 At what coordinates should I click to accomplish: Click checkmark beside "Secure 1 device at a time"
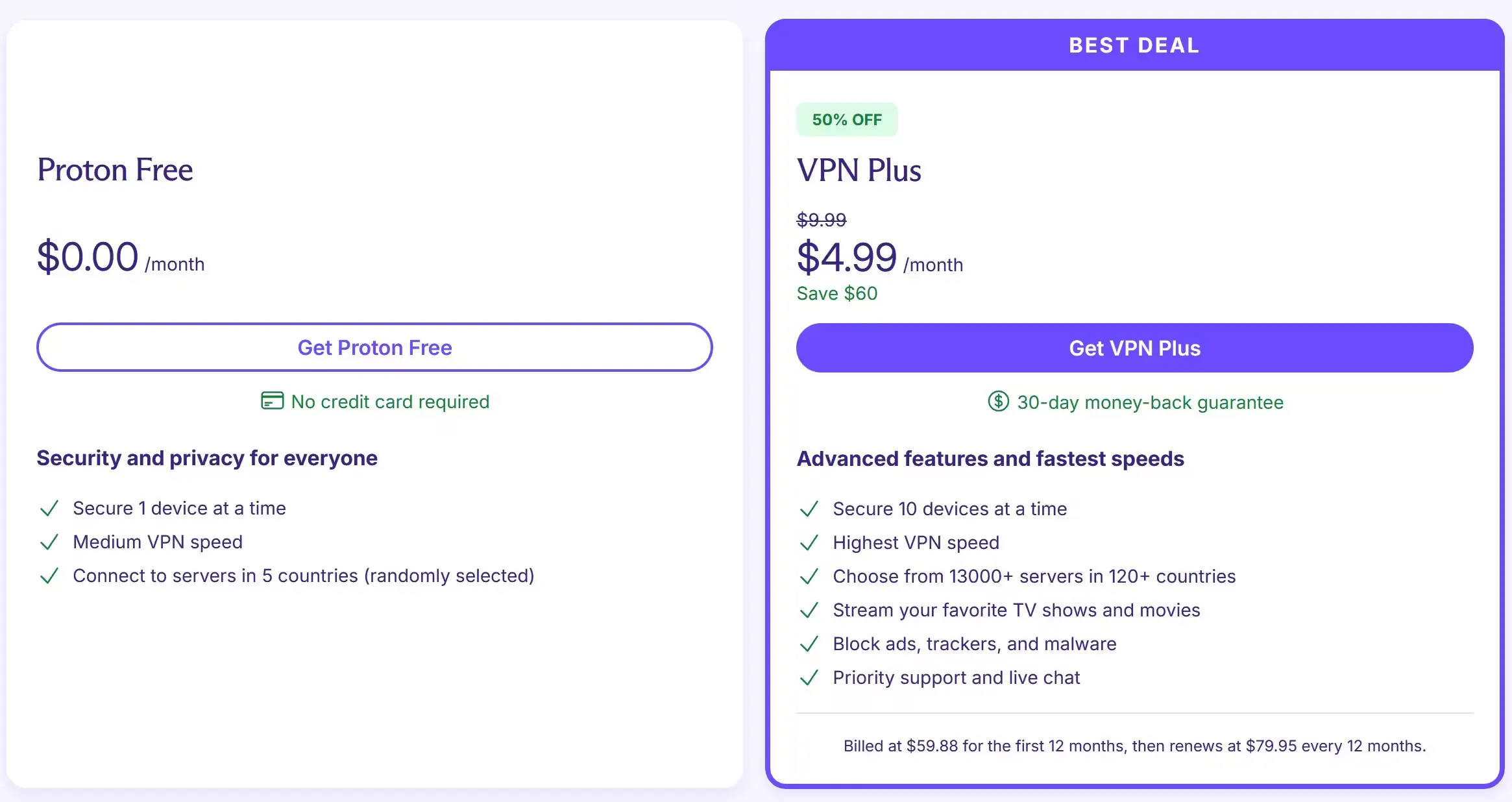(49, 508)
